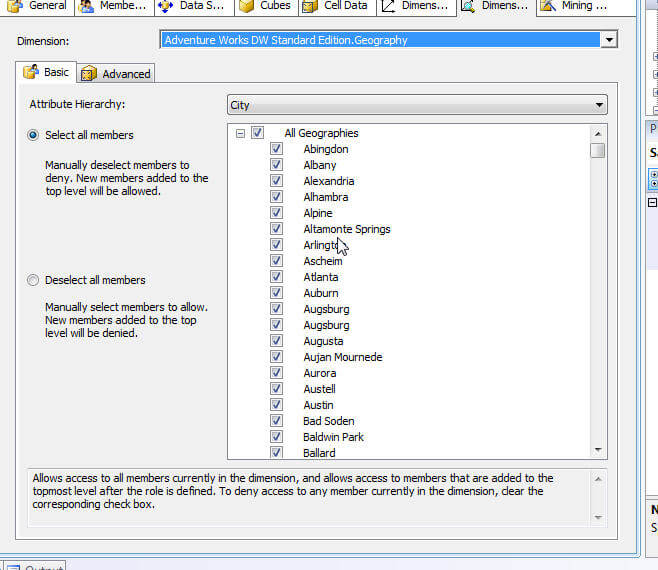The width and height of the screenshot is (658, 570).
Task: Click the Cubes tab cube icon
Action: coord(246,6)
